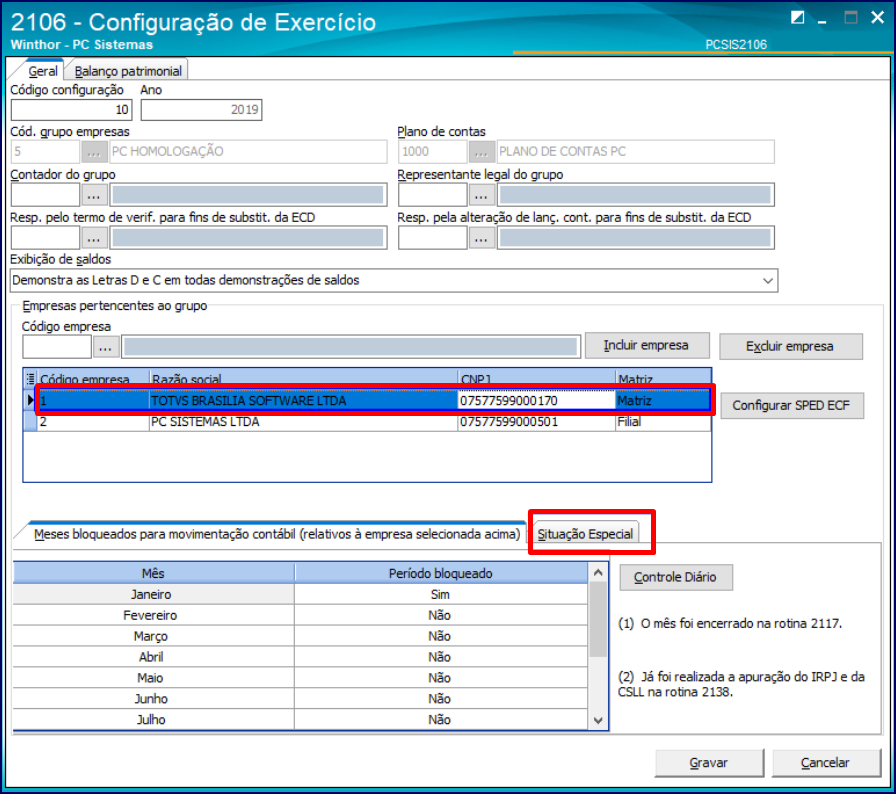Image resolution: width=896 pixels, height=794 pixels.
Task: Click the Representante legal do grupo code field
Action: 433,195
